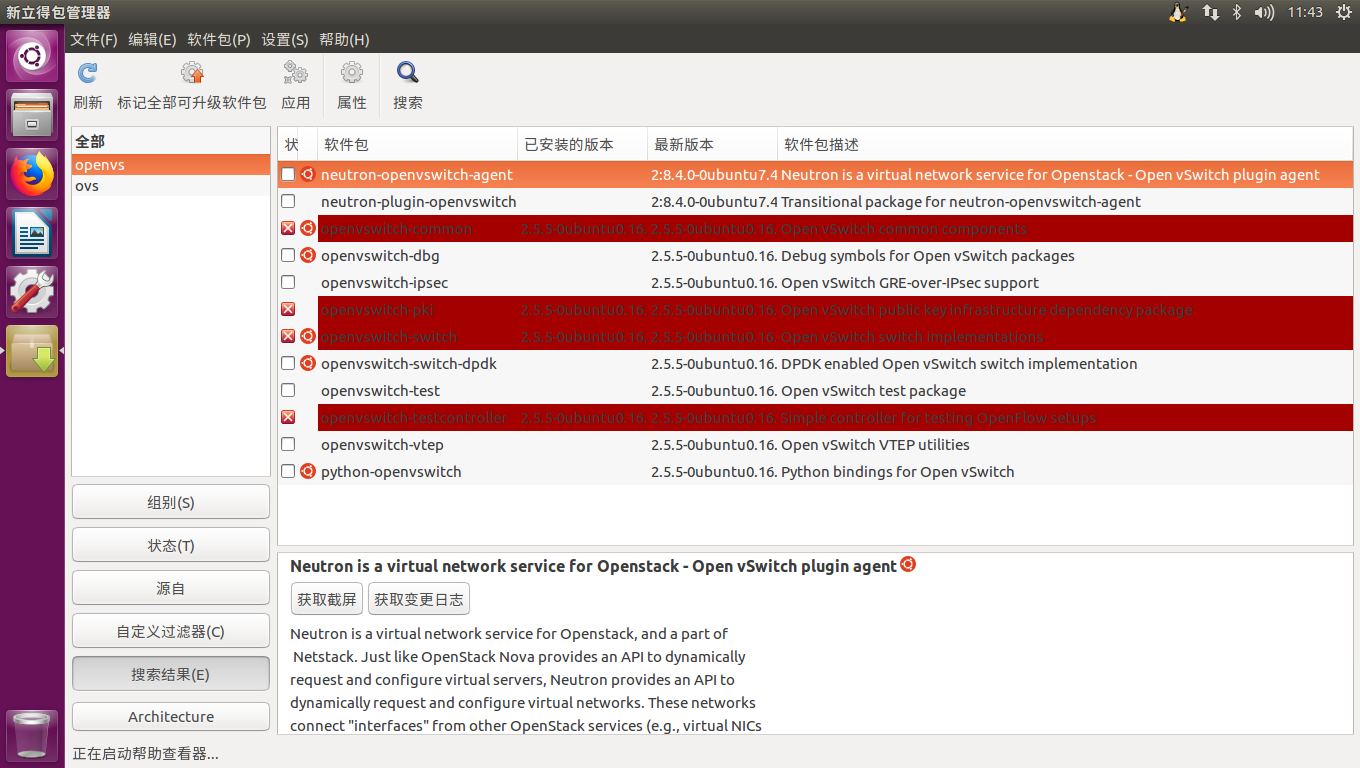Sort by Description (软件包描述) column header
The image size is (1360, 768).
point(1065,144)
